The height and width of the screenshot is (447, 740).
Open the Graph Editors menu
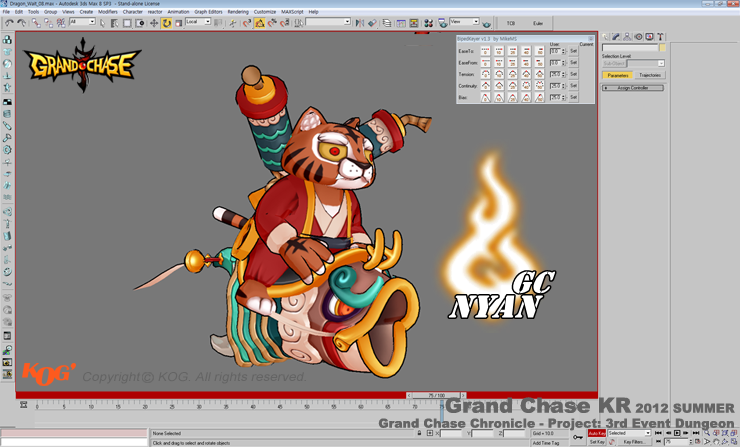[208, 12]
